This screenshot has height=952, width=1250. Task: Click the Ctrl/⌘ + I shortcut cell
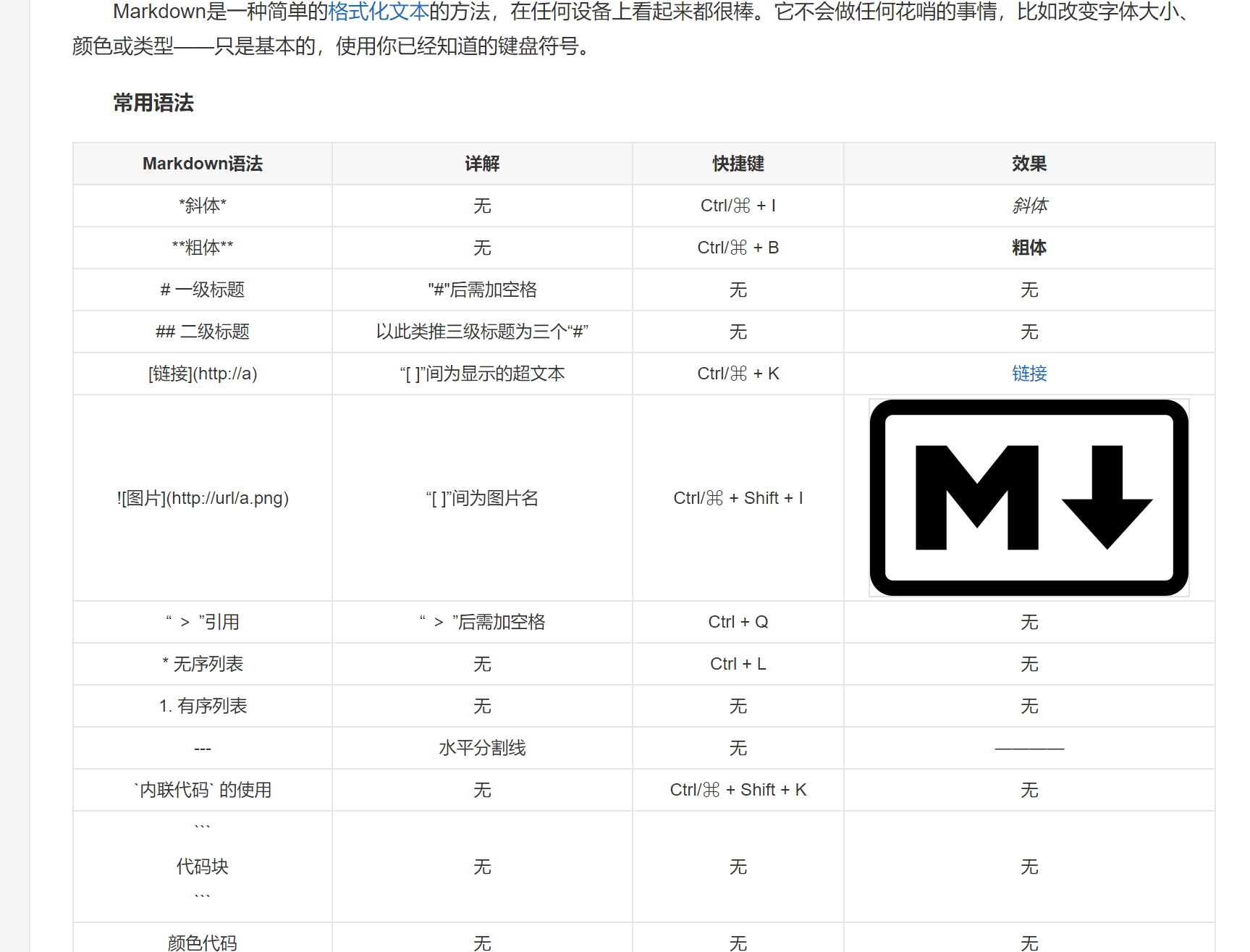click(x=738, y=206)
